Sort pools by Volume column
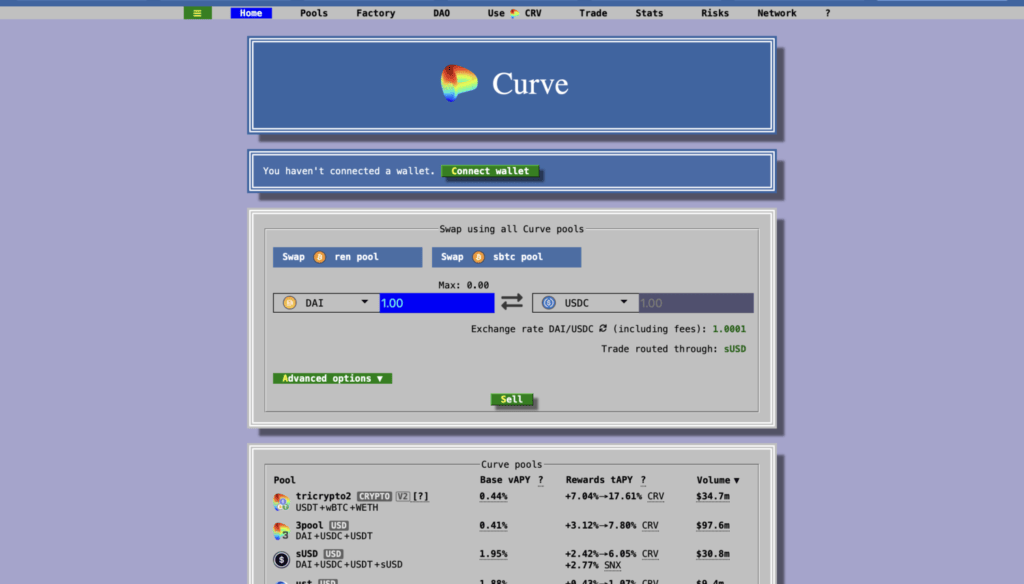Screen dimensions: 1024x584 (x=718, y=480)
